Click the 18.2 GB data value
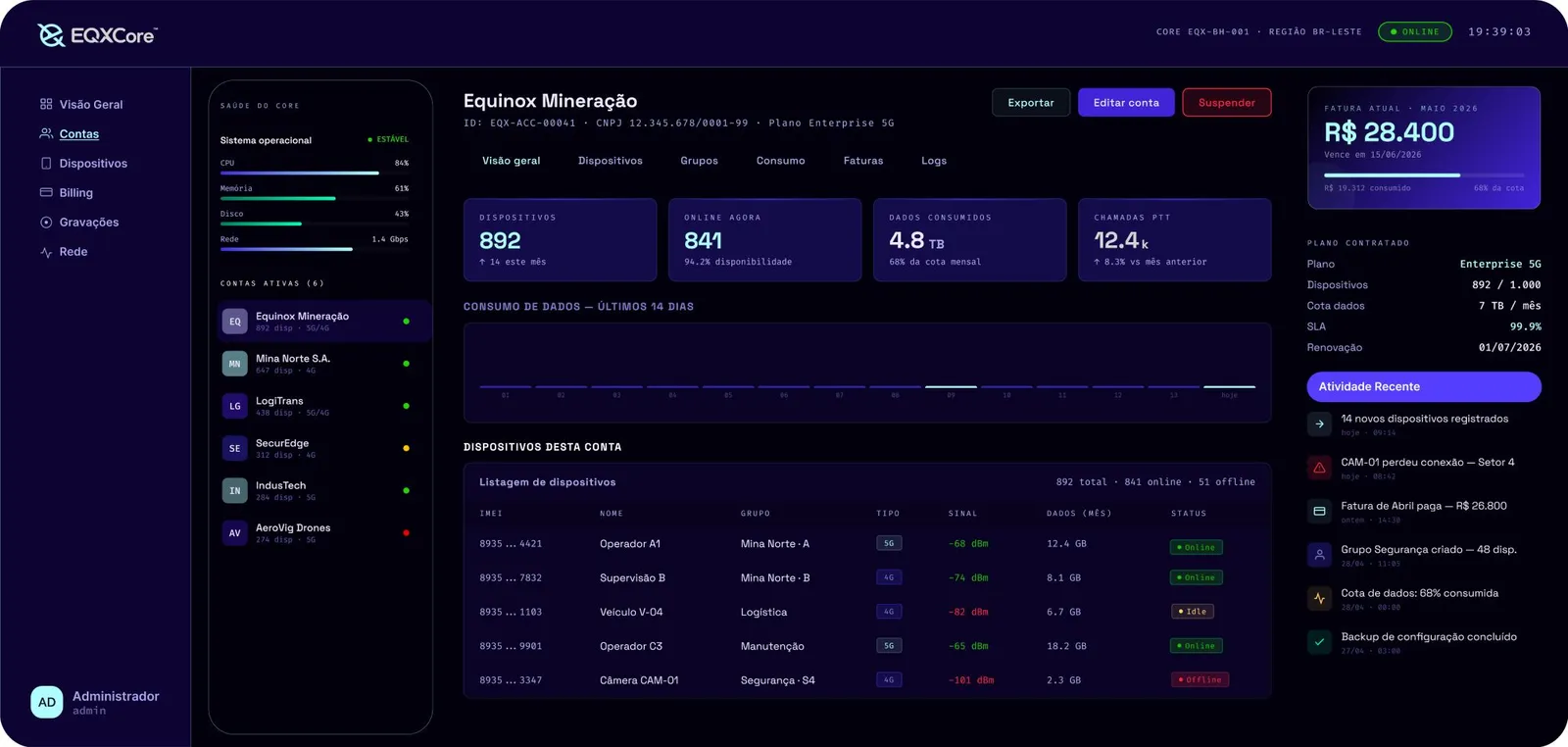The height and width of the screenshot is (747, 1568). [x=1066, y=646]
